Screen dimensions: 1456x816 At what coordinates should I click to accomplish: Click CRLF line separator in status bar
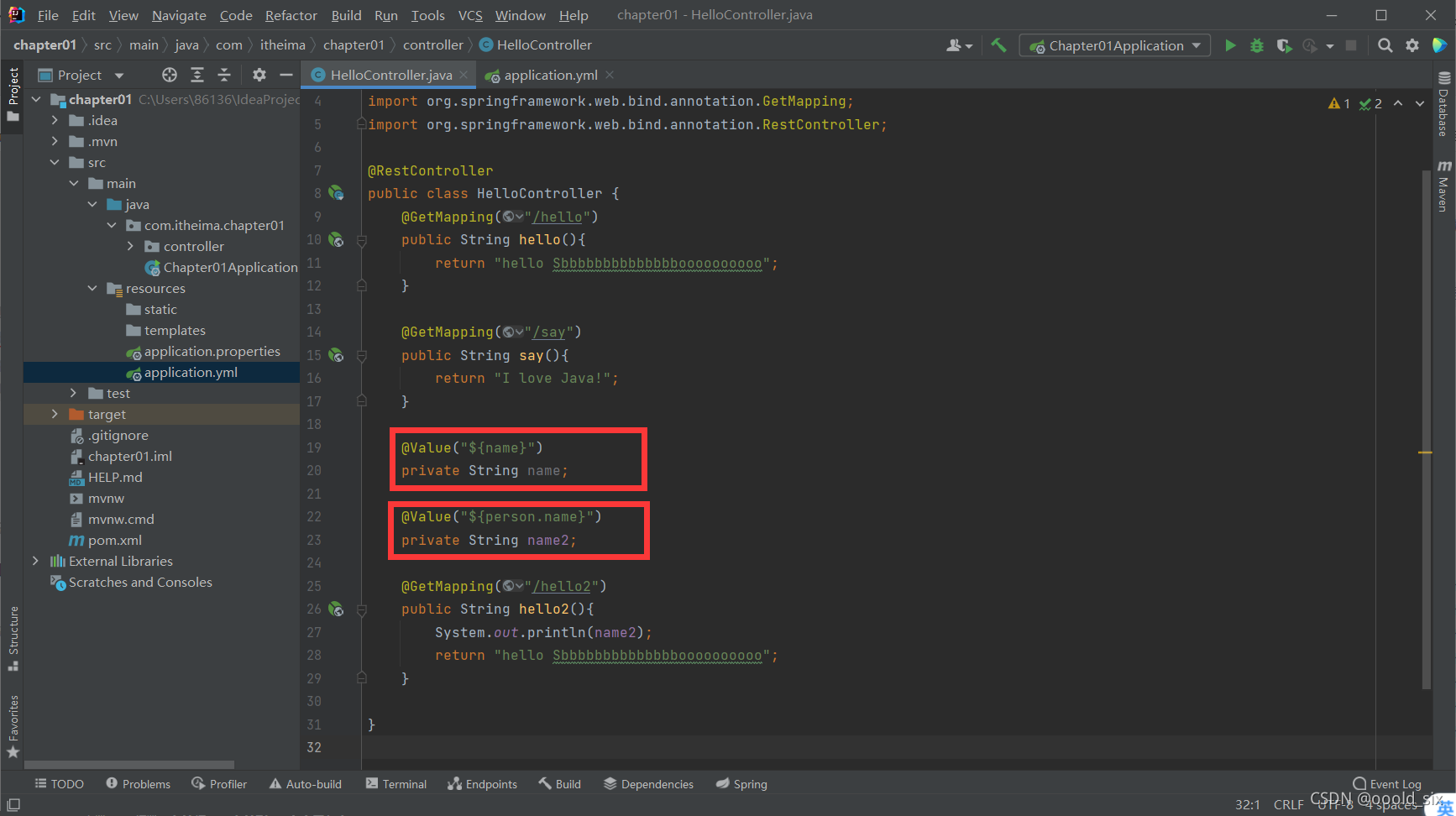(x=1288, y=804)
